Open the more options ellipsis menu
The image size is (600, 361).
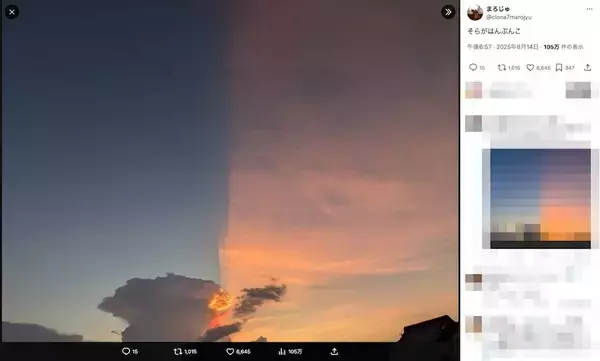(x=589, y=9)
